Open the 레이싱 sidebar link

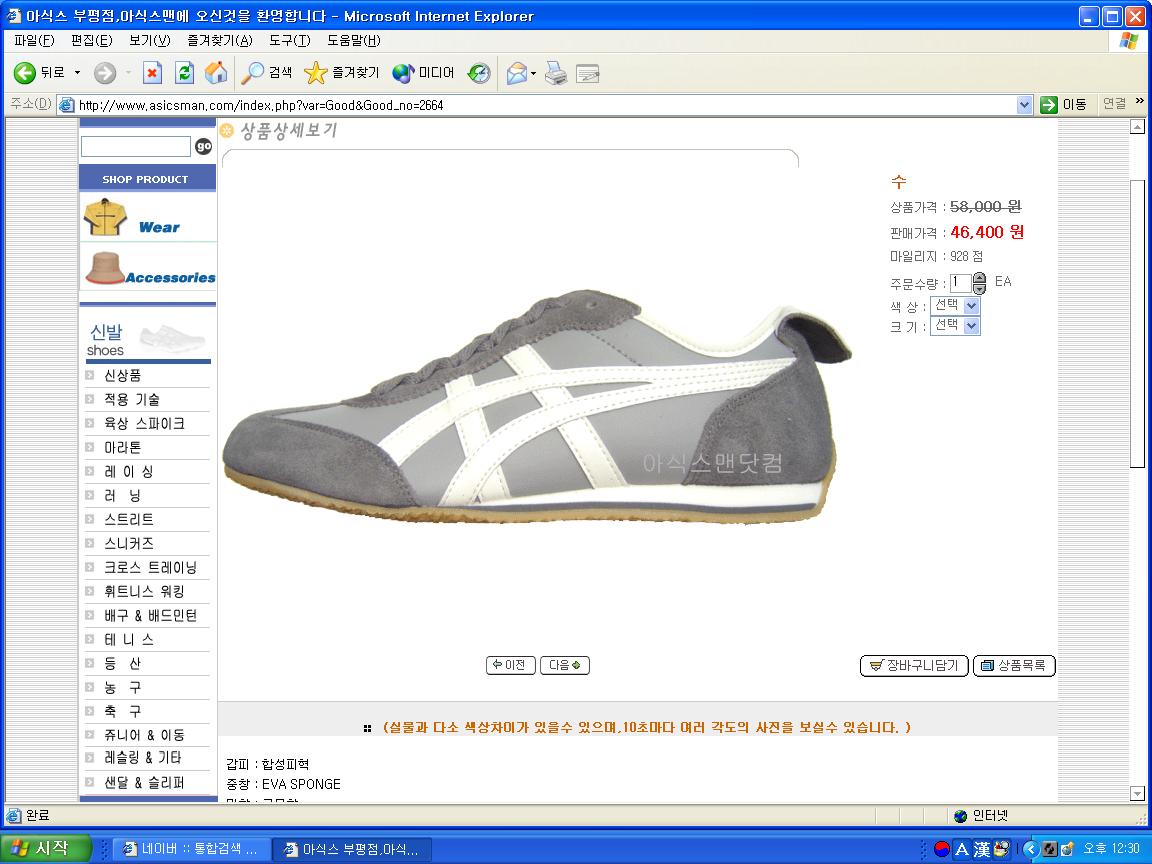point(129,472)
